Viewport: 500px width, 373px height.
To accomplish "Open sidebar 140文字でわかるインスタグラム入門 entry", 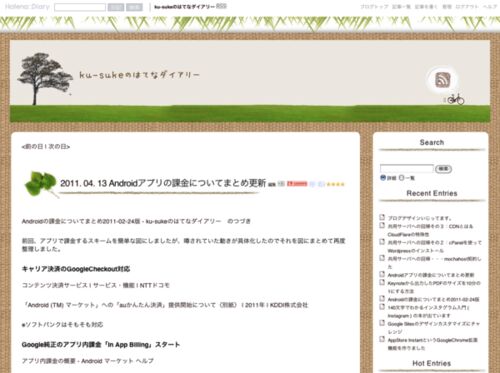I will coord(429,311).
